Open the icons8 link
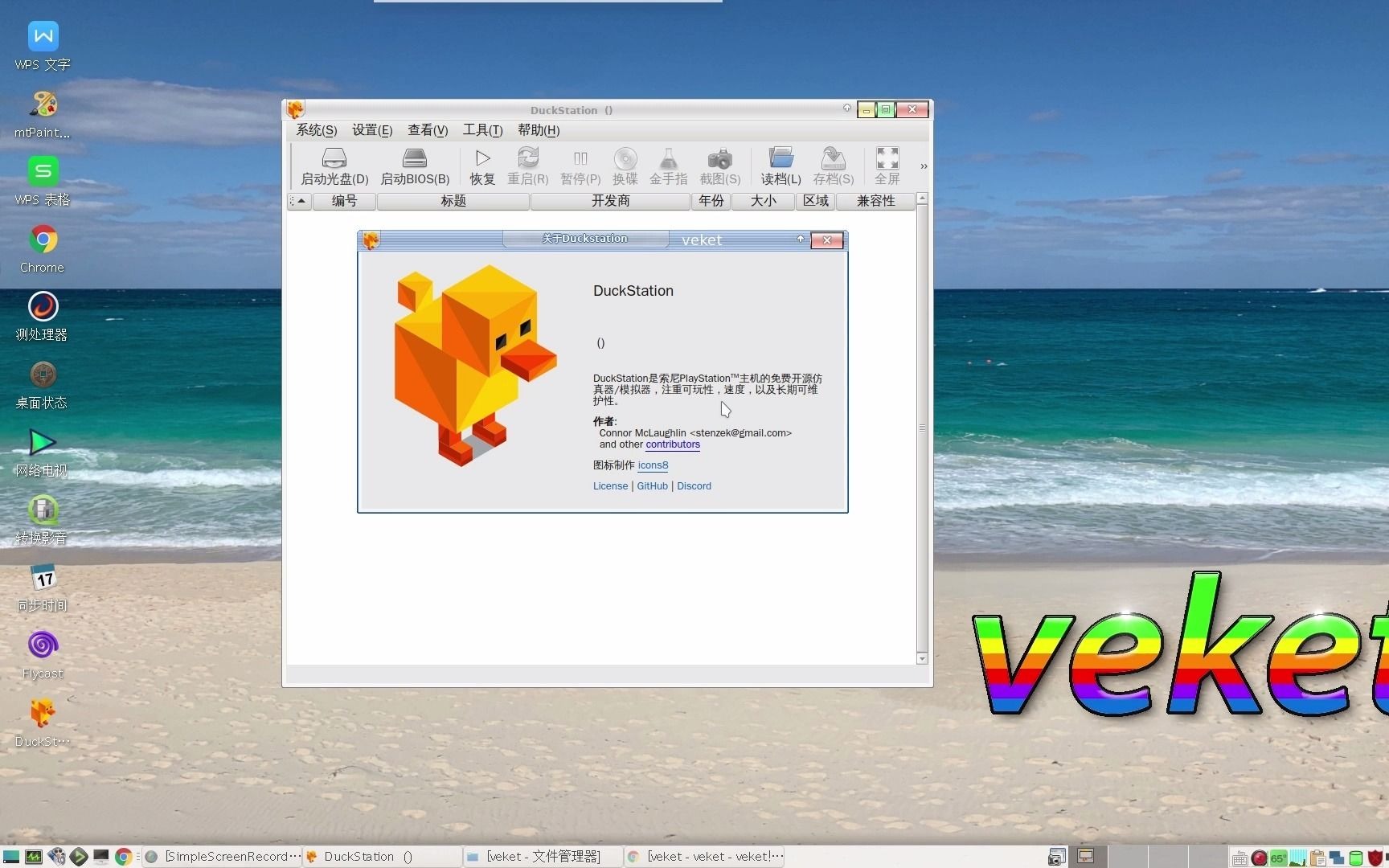The width and height of the screenshot is (1389, 868). tap(653, 465)
